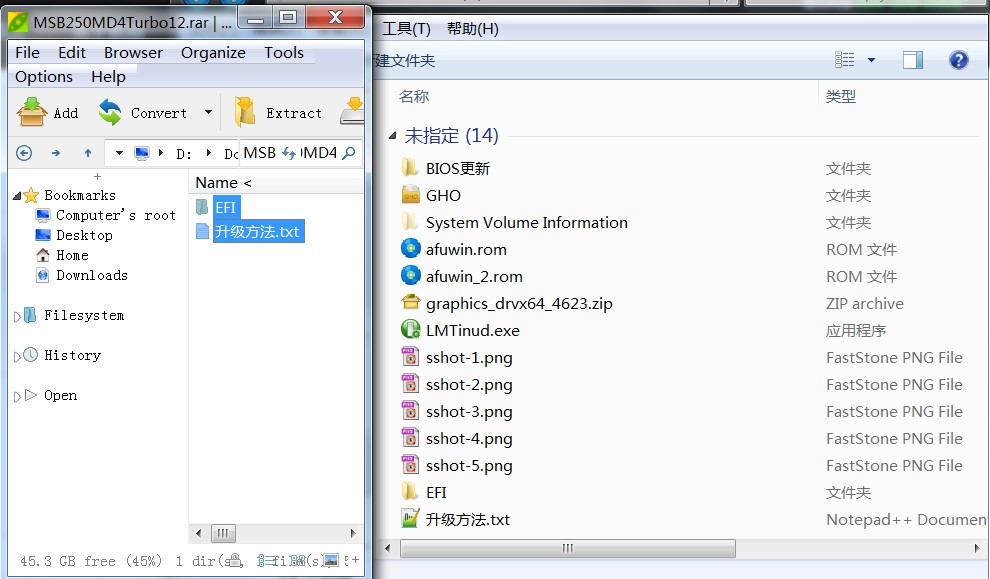Go back with the circled arrow
This screenshot has width=990, height=579.
point(24,153)
